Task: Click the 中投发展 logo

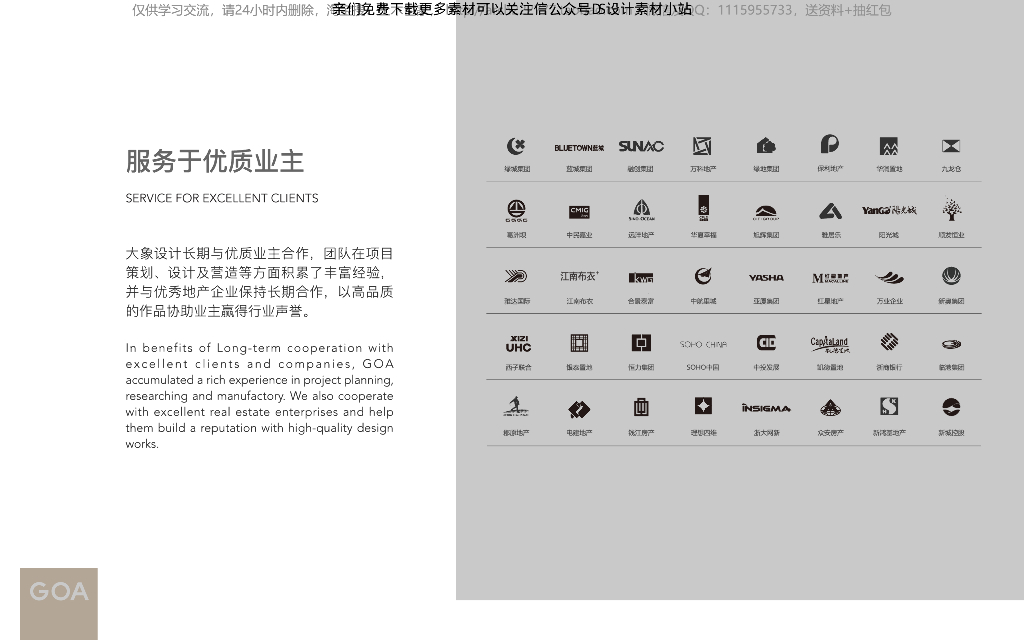Action: pos(766,342)
